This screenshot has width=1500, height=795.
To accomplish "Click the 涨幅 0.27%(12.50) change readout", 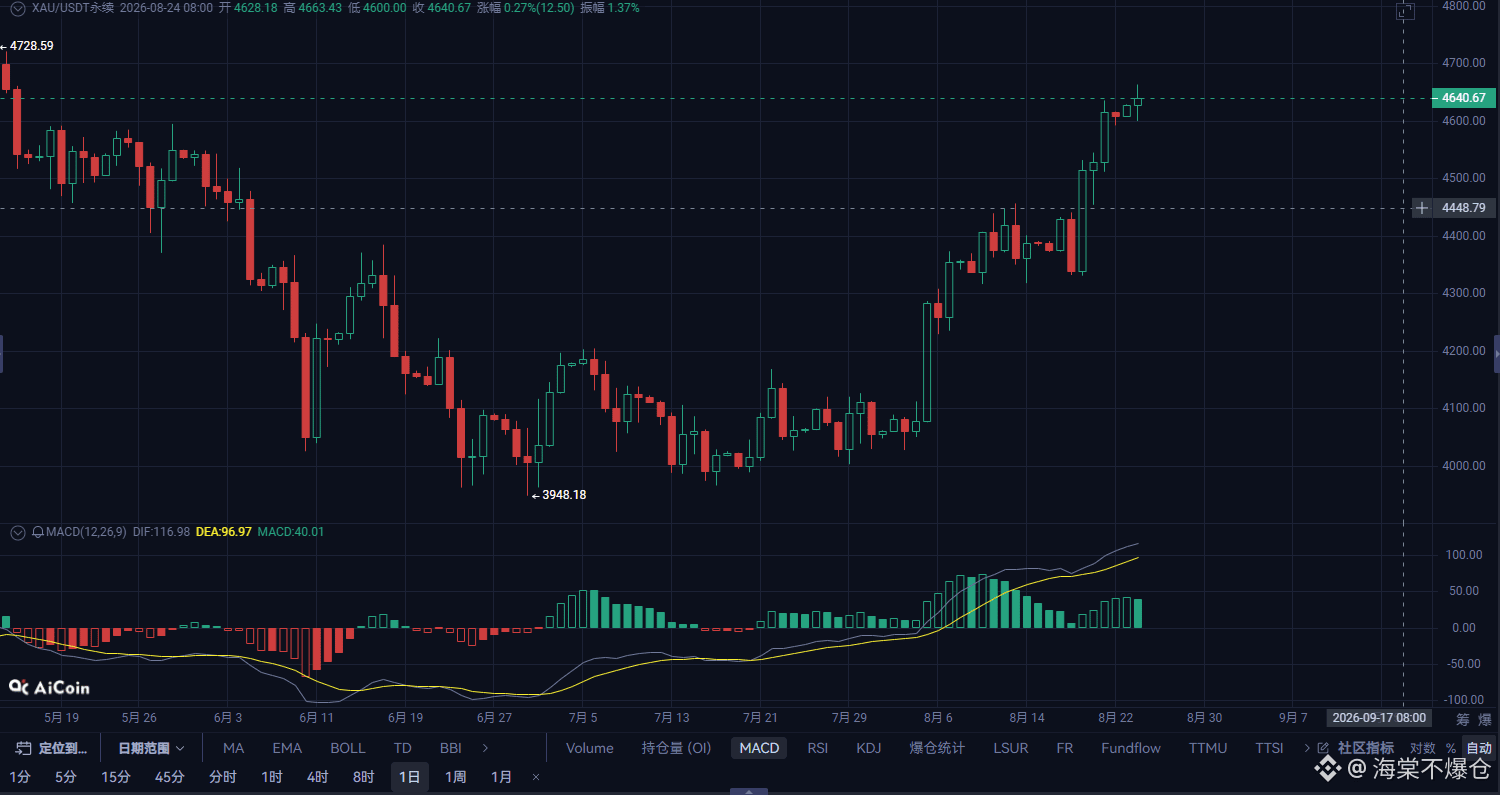I will [525, 8].
